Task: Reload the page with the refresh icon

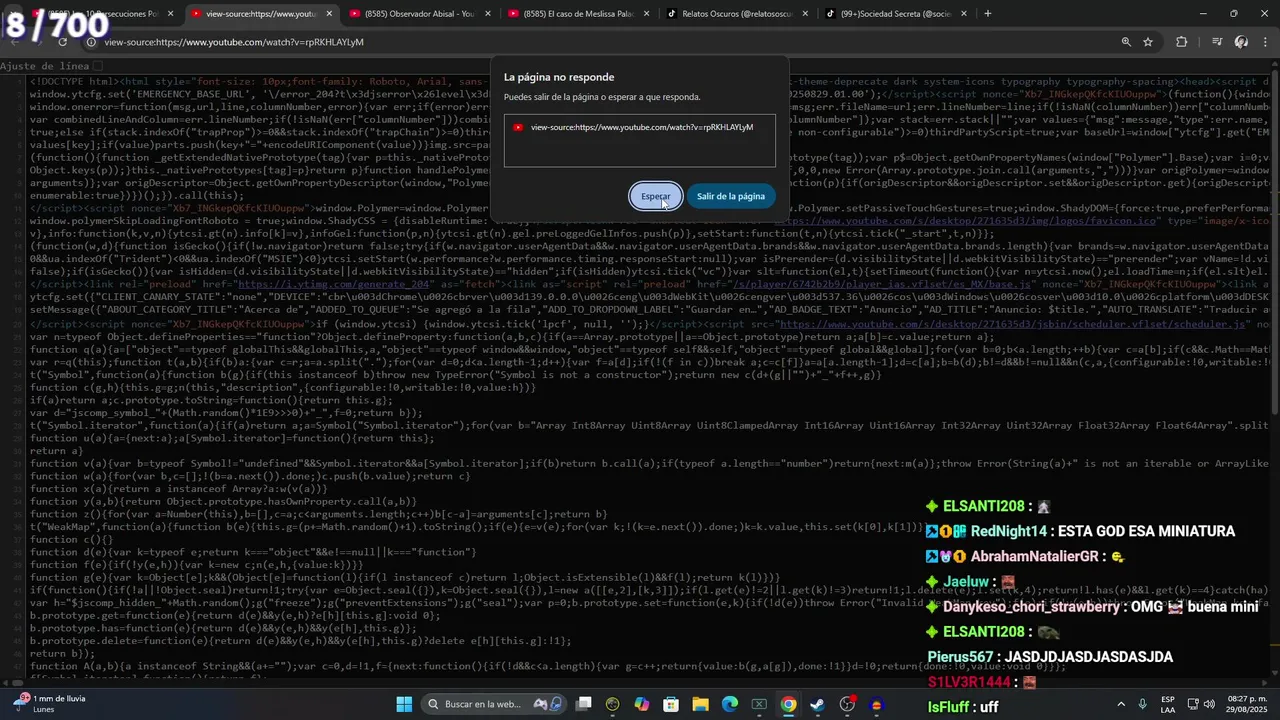Action: point(62,42)
